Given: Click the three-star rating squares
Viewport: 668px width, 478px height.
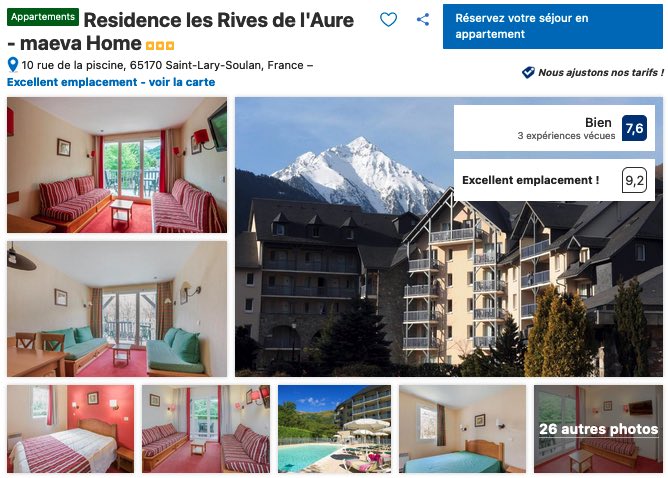Looking at the screenshot, I should pos(160,45).
